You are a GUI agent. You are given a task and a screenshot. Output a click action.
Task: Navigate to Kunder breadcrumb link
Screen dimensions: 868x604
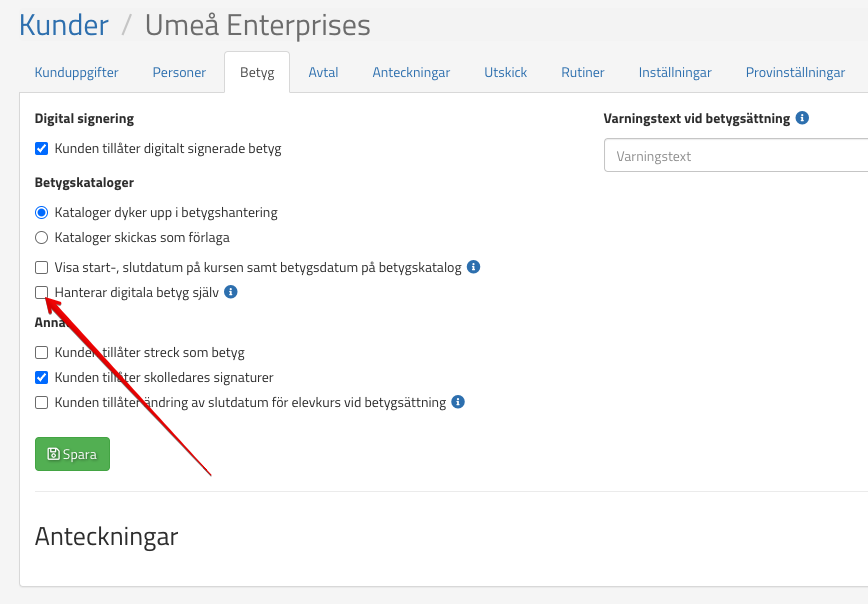[64, 25]
